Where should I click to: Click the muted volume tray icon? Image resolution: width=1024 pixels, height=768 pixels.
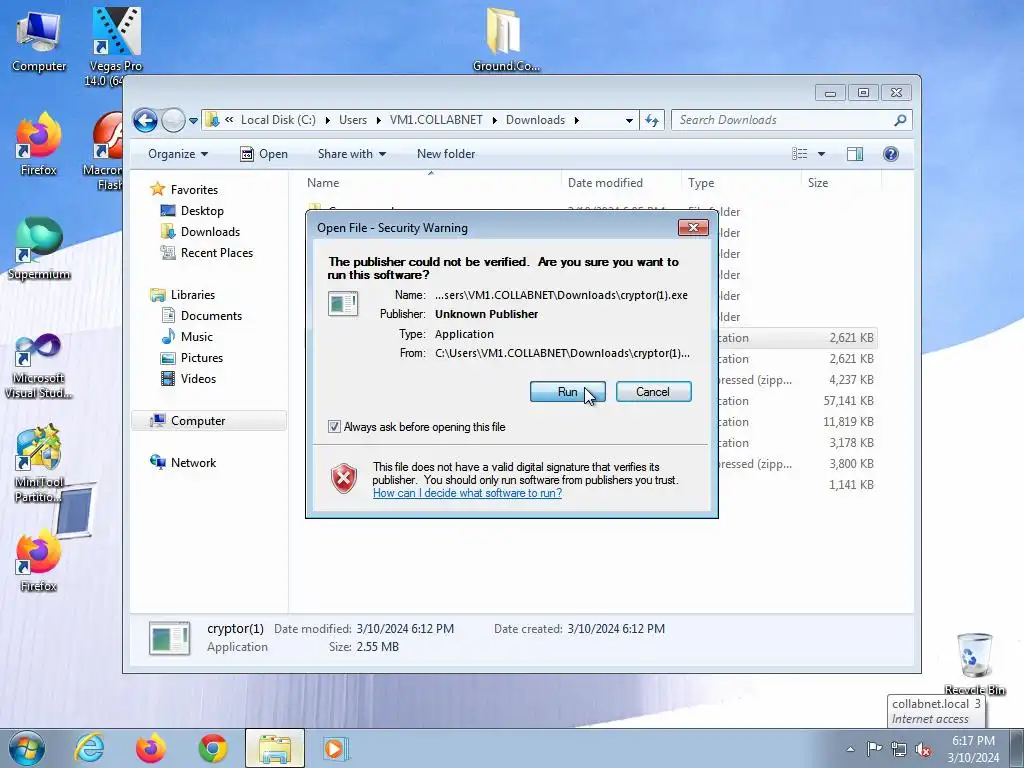pyautogui.click(x=923, y=749)
